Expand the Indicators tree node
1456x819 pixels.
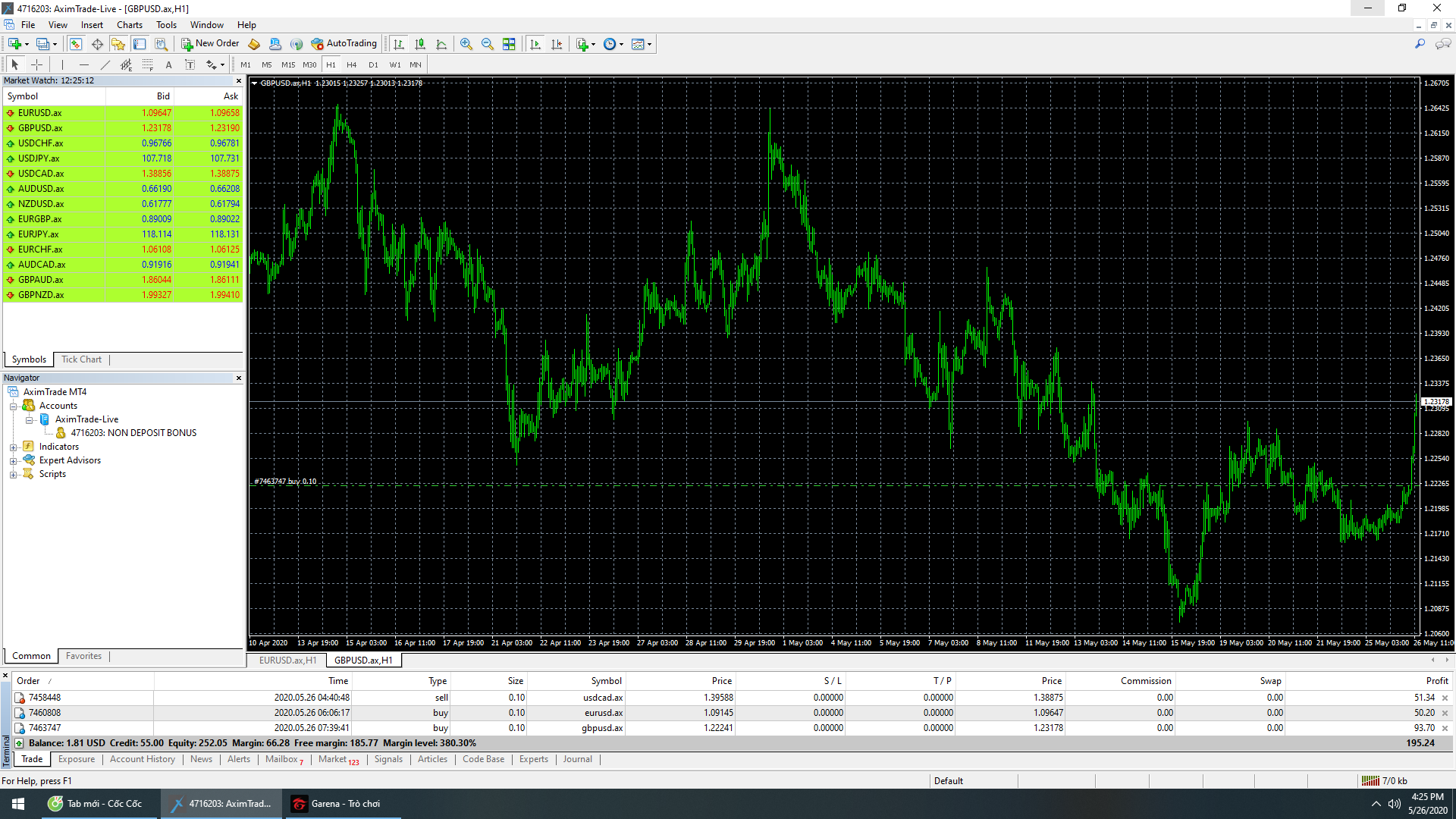tap(13, 447)
